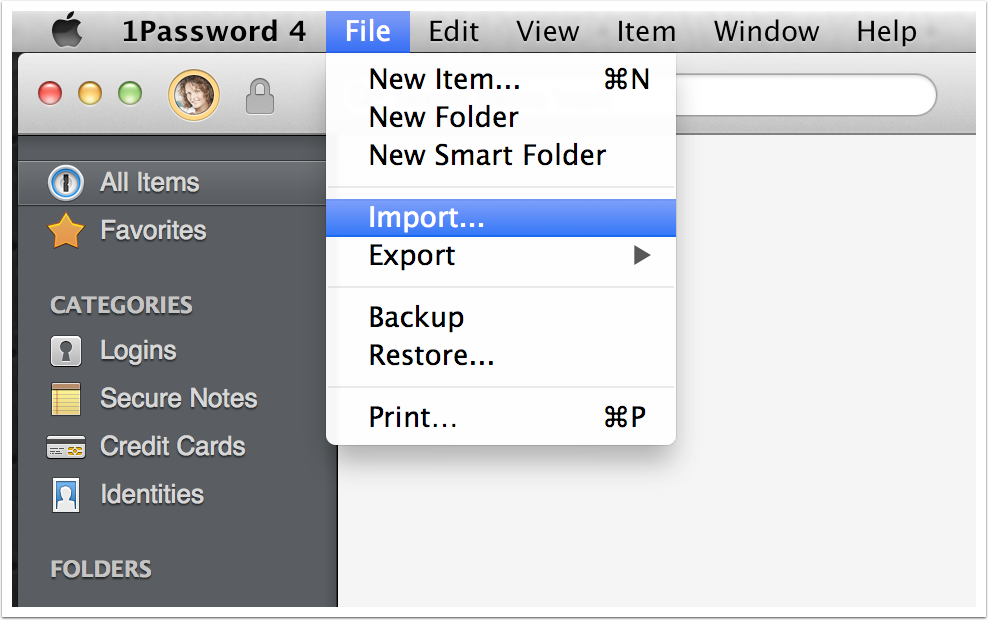Viewport: 988px width, 620px height.
Task: Select Restore... in File menu
Action: [x=431, y=355]
